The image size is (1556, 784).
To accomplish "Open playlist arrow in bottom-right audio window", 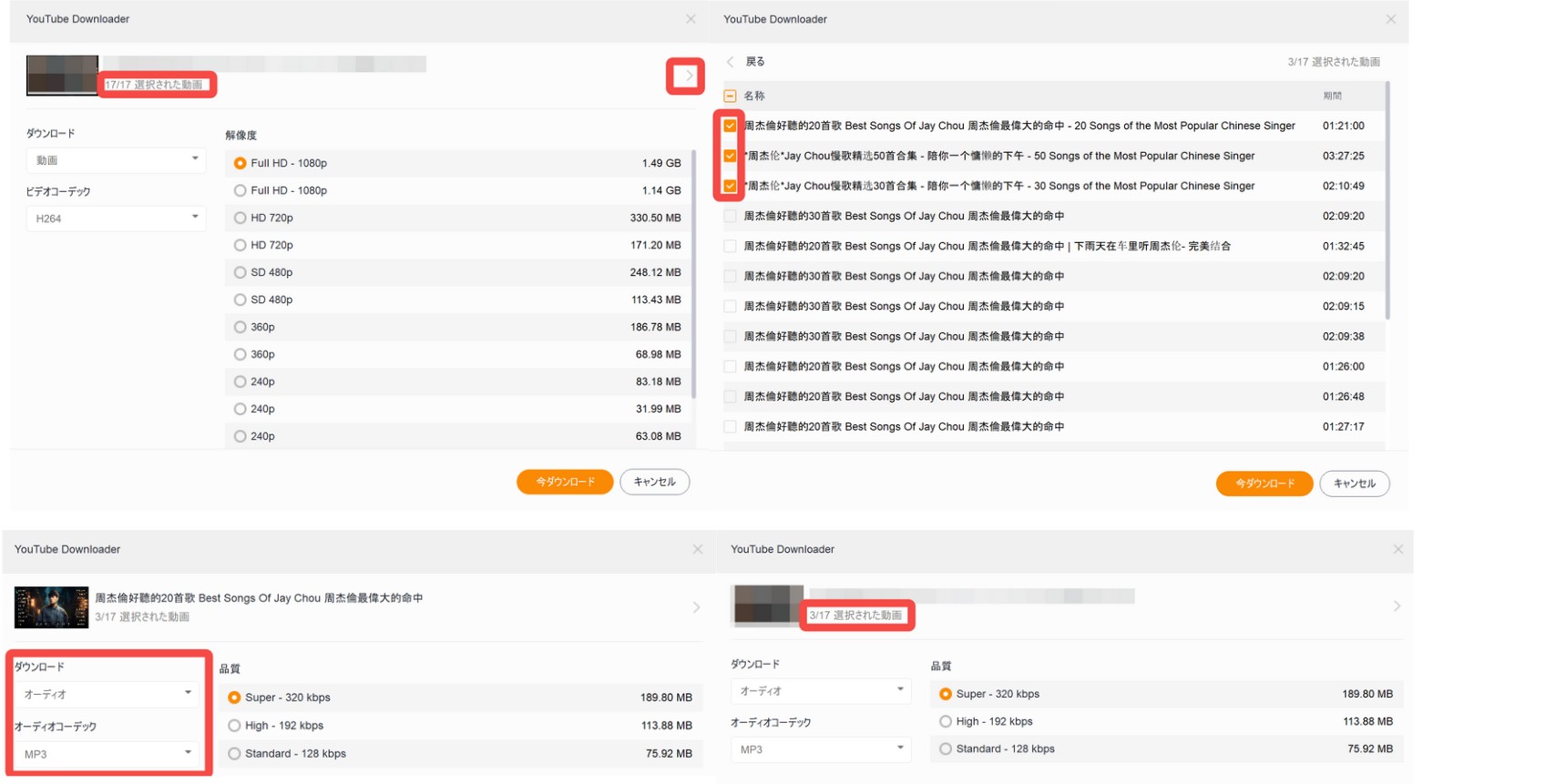I will (1397, 606).
